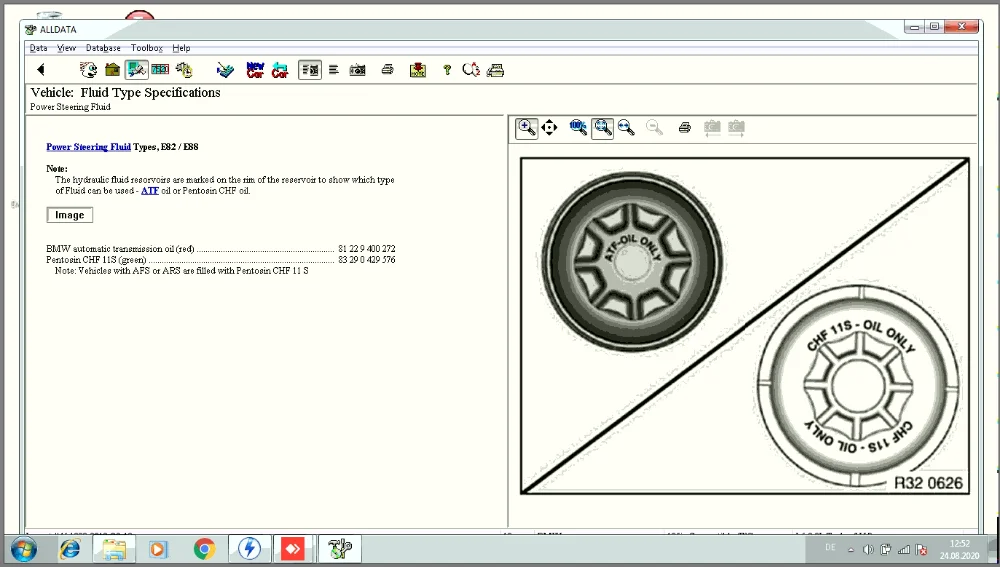Click the CHF 11S - OIL ONLY cap picture
The image size is (1000, 567).
tap(859, 385)
